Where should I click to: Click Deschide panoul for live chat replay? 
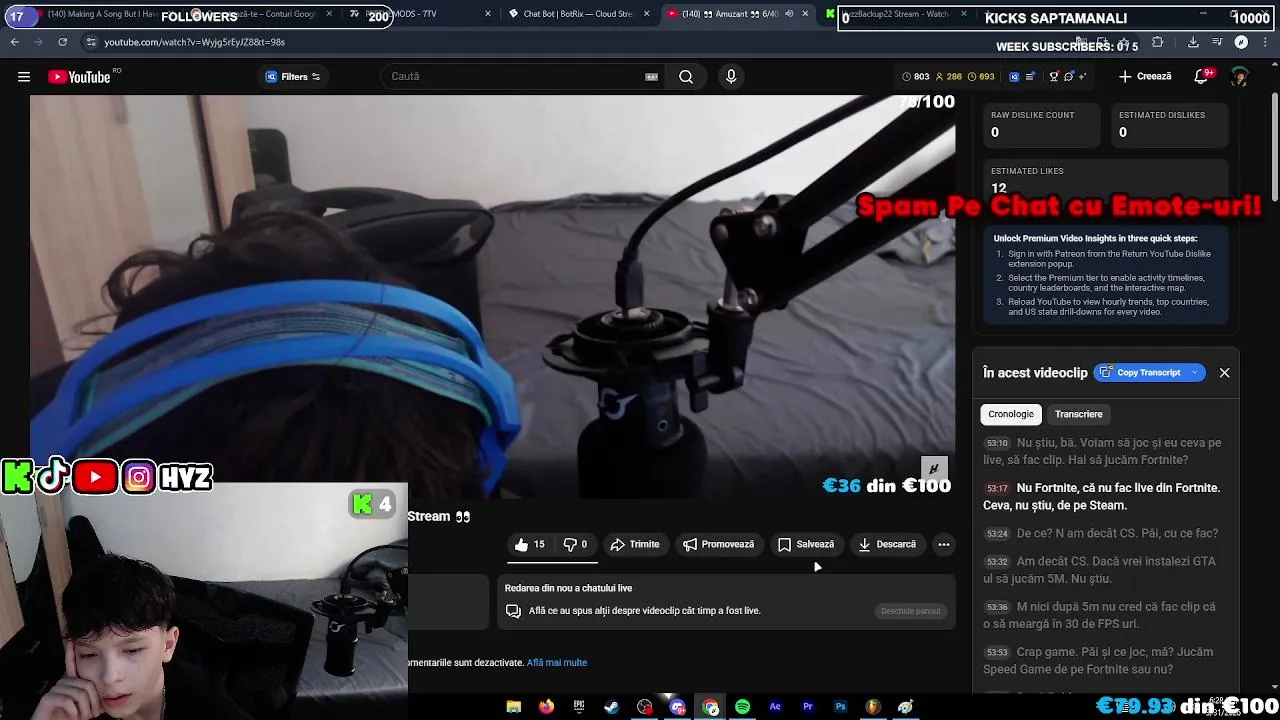click(910, 611)
